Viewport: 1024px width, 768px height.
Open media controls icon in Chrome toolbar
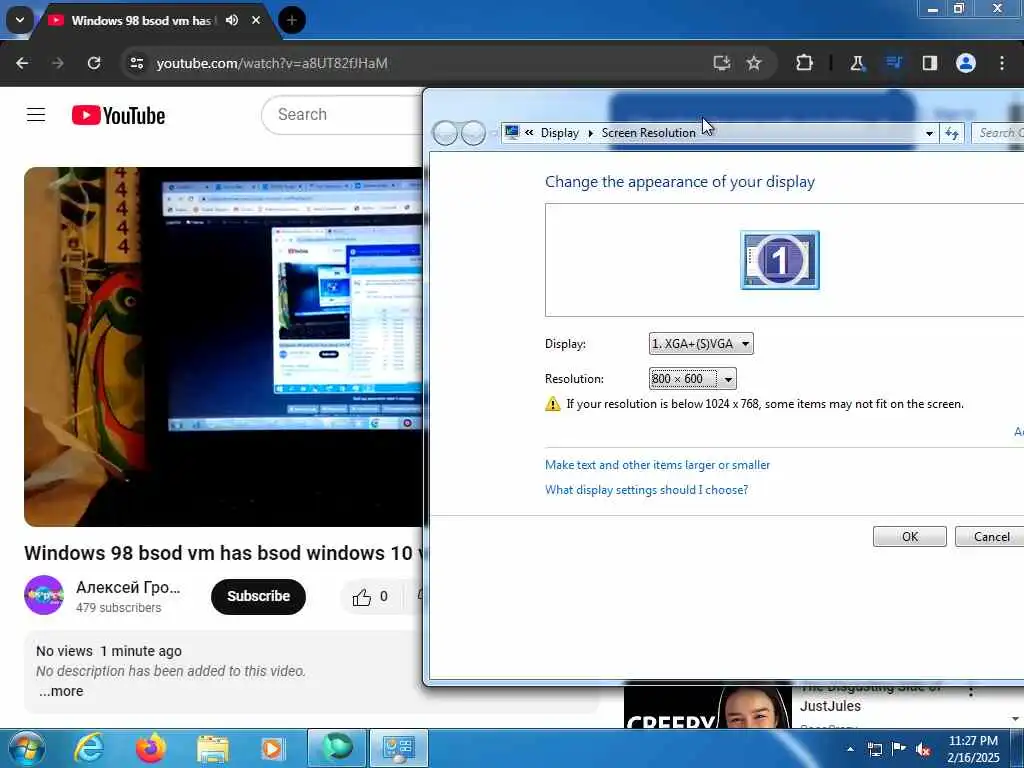click(x=894, y=63)
